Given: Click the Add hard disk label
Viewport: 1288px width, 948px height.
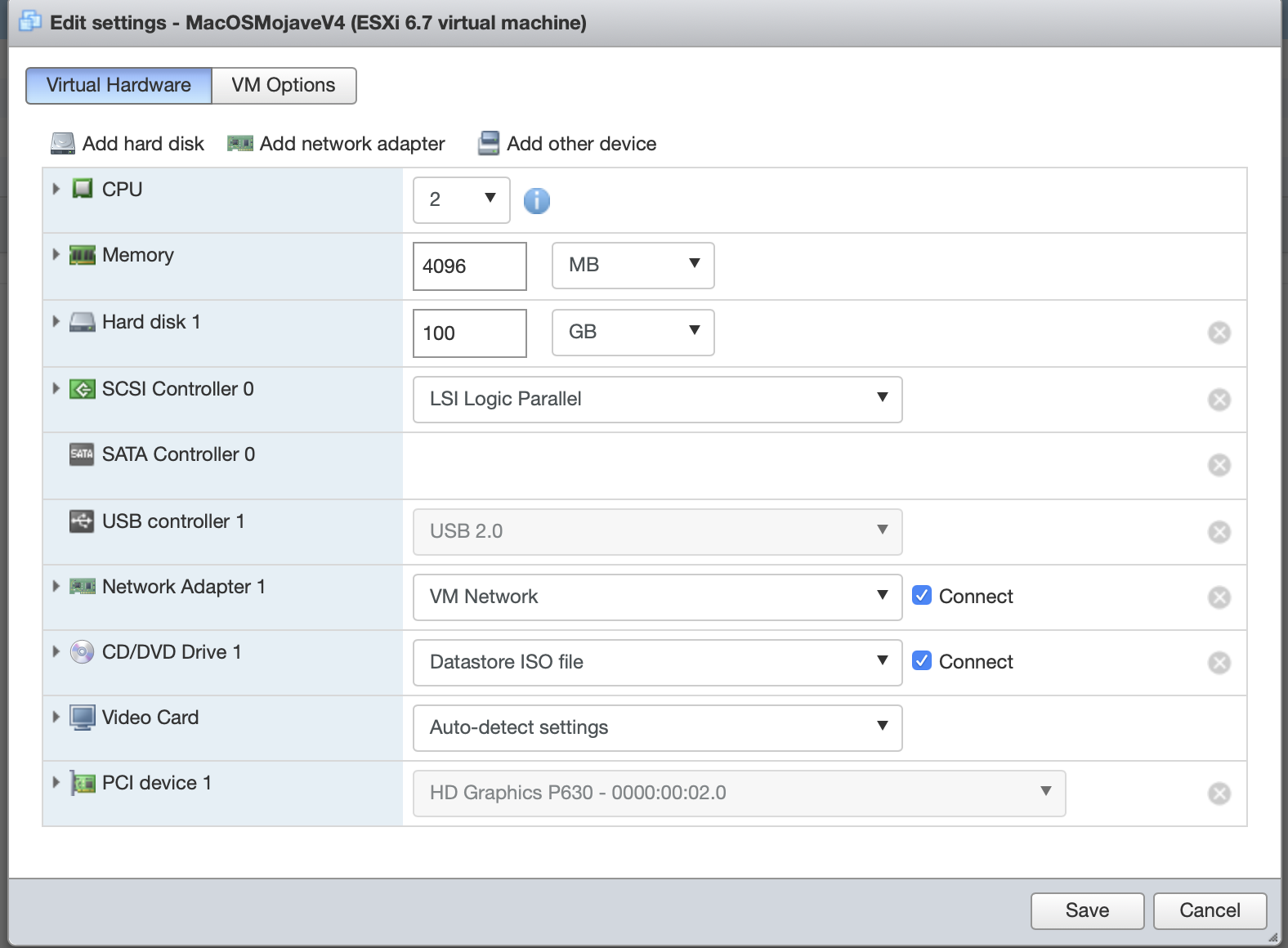Looking at the screenshot, I should [143, 144].
